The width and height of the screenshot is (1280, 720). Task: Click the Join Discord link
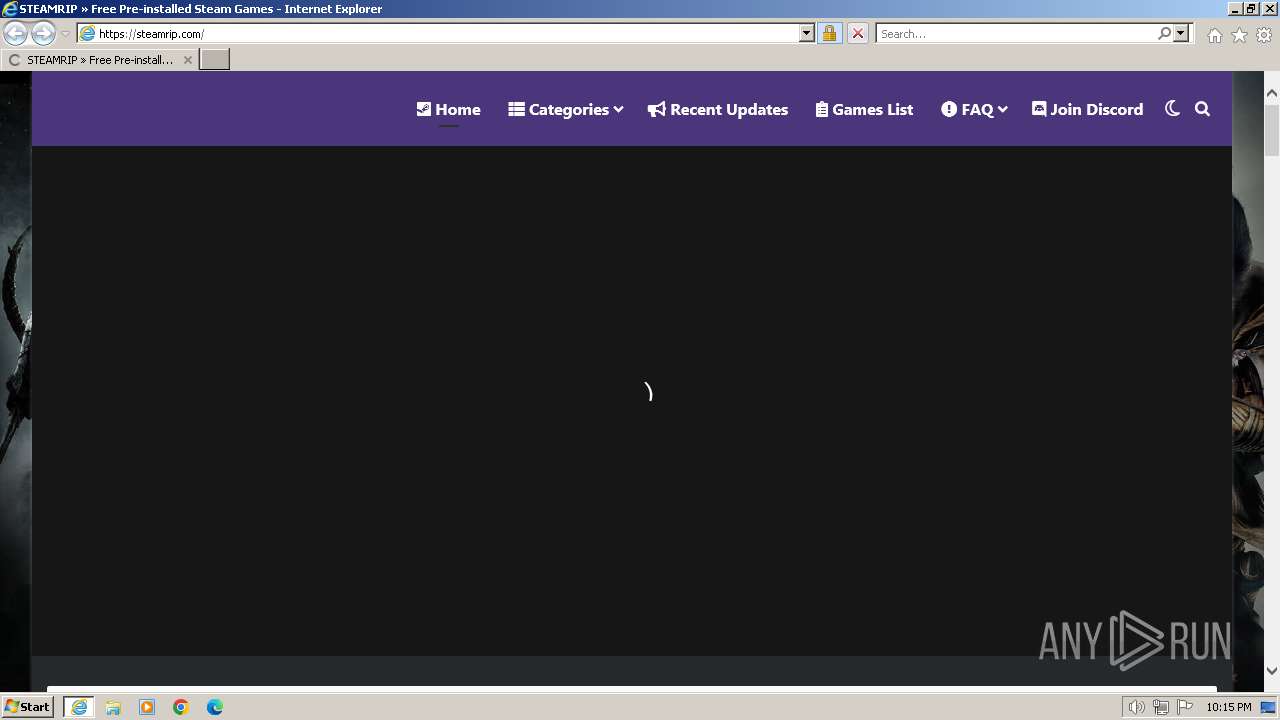tap(1087, 109)
